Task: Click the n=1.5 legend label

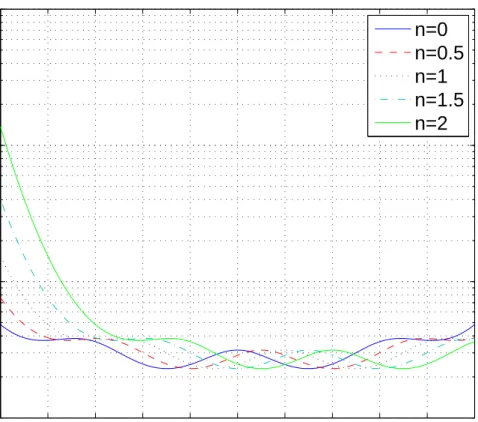Action: point(439,100)
